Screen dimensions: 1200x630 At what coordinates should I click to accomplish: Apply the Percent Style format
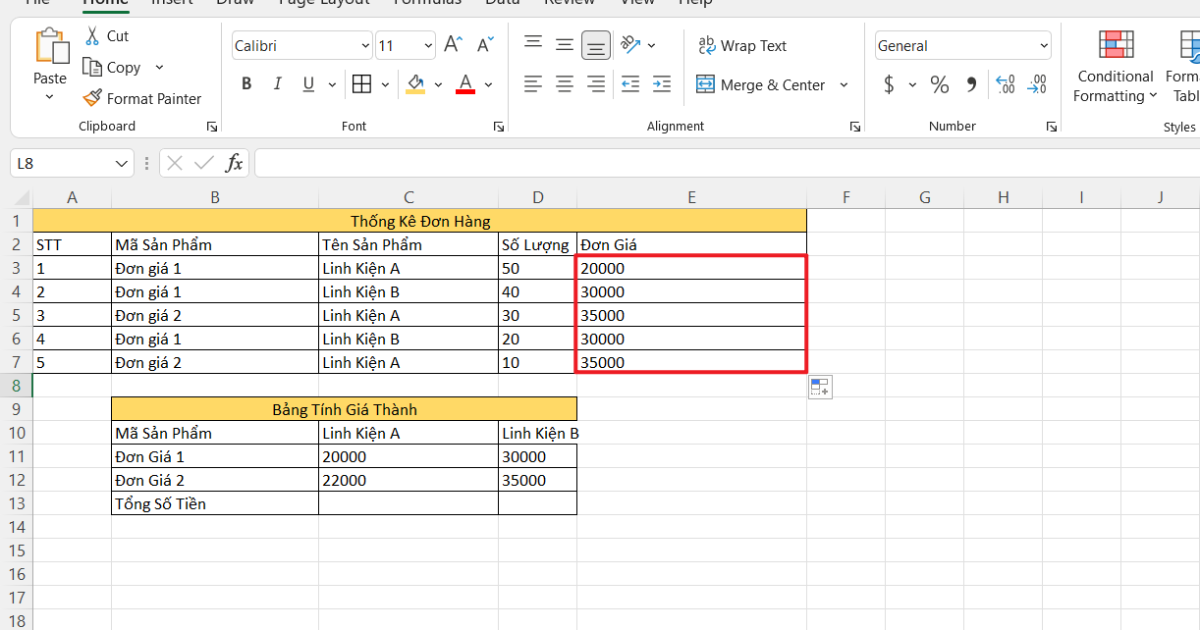click(939, 85)
